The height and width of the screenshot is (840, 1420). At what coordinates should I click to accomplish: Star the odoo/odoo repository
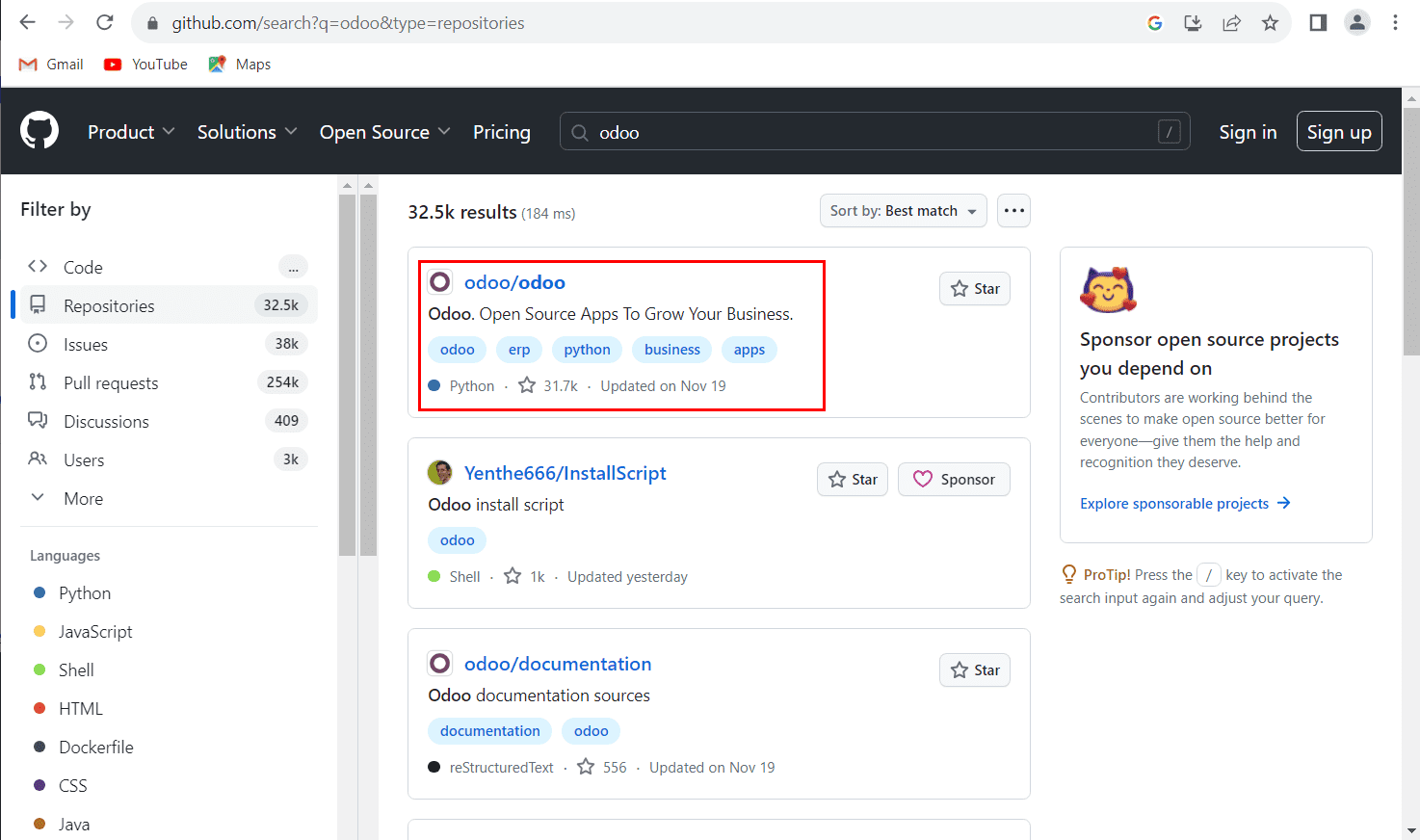point(975,289)
